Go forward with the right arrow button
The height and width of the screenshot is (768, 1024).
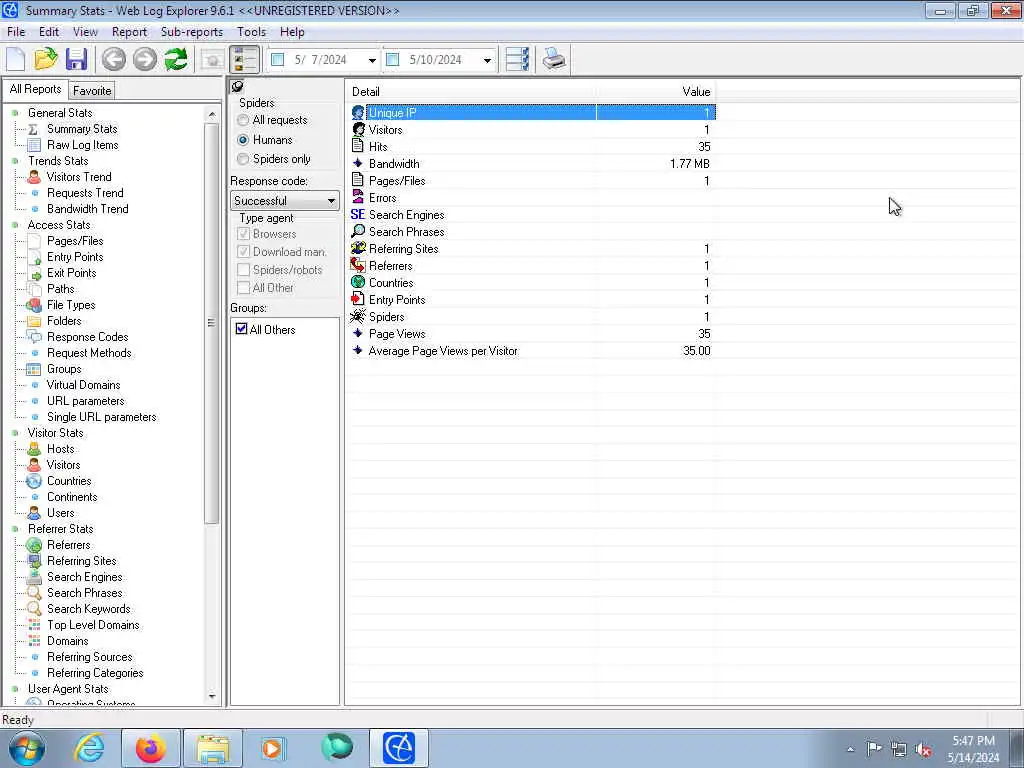[145, 59]
